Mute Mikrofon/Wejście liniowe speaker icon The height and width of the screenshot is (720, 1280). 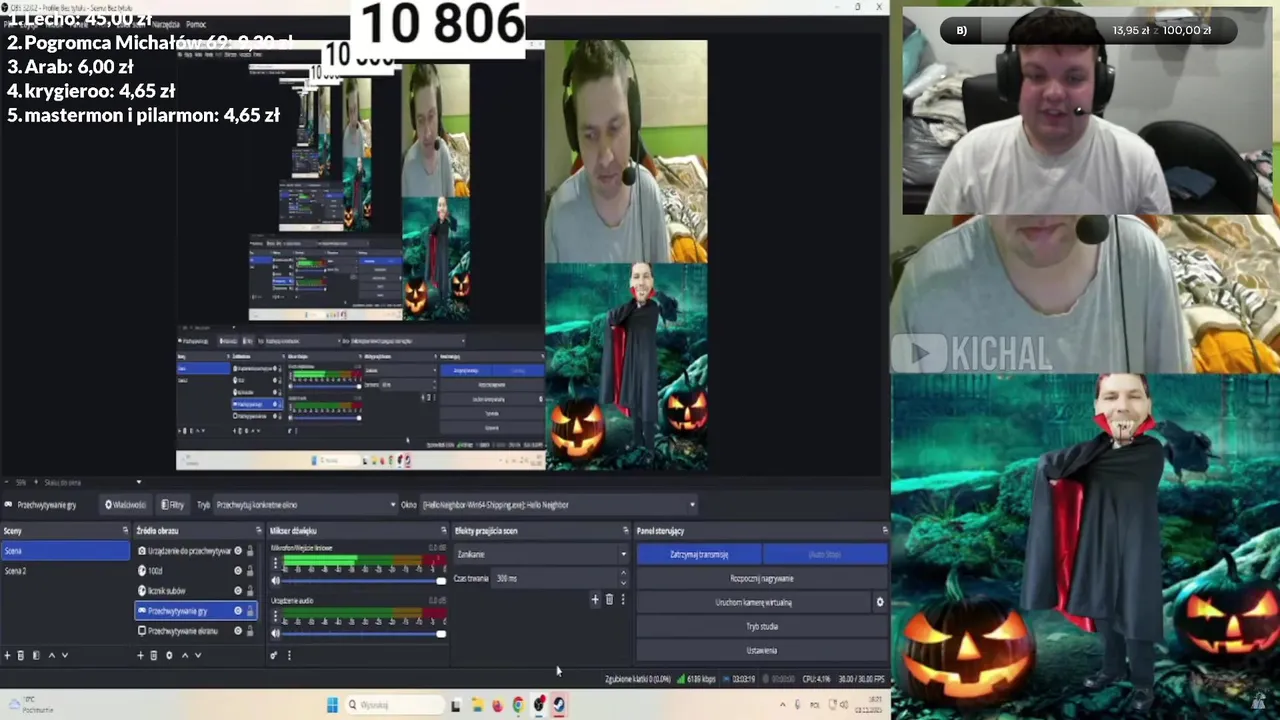tap(276, 581)
